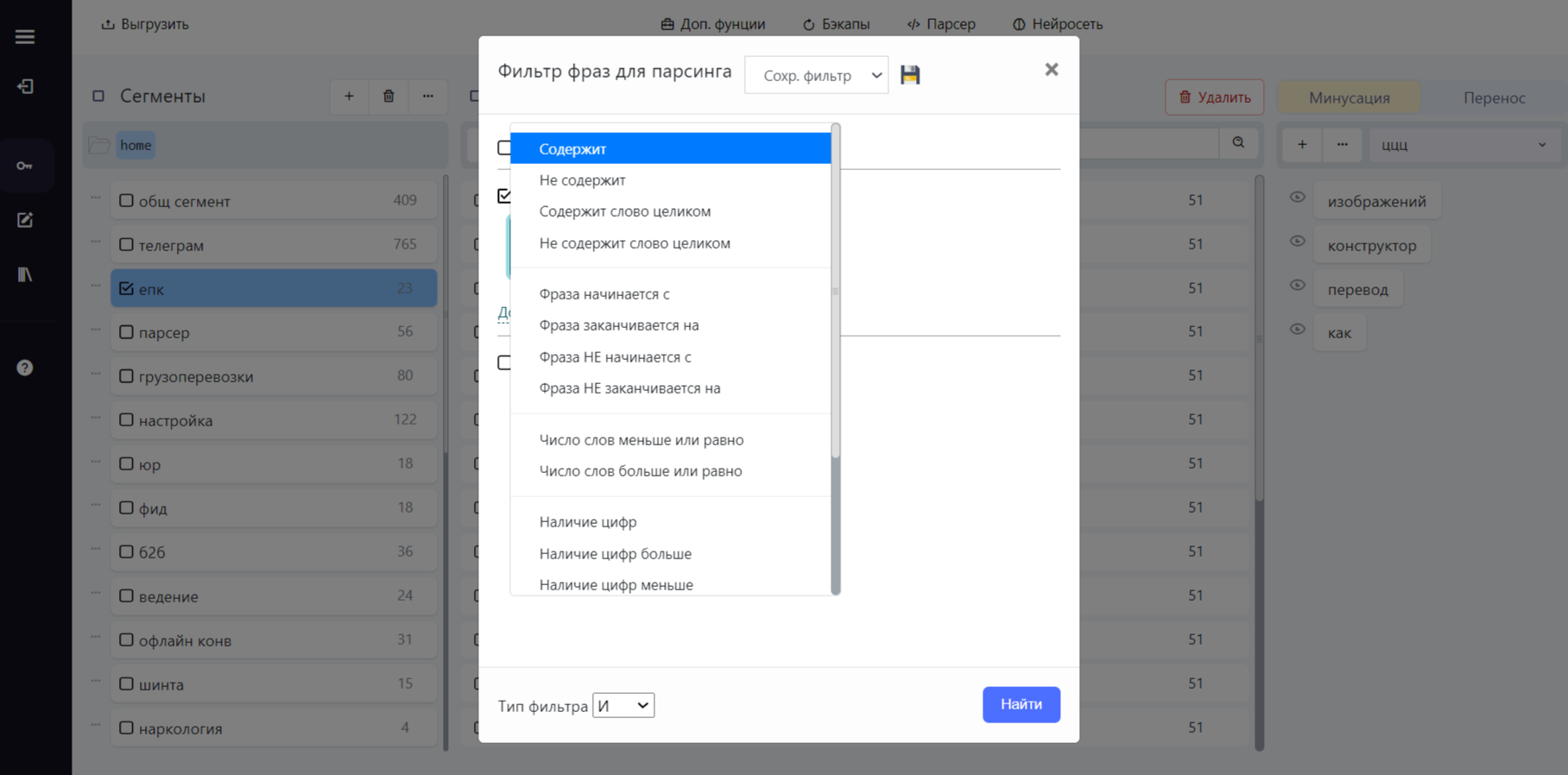Image resolution: width=1568 pixels, height=775 pixels.
Task: Open the hamburger menu in the sidebar
Action: coord(25,36)
